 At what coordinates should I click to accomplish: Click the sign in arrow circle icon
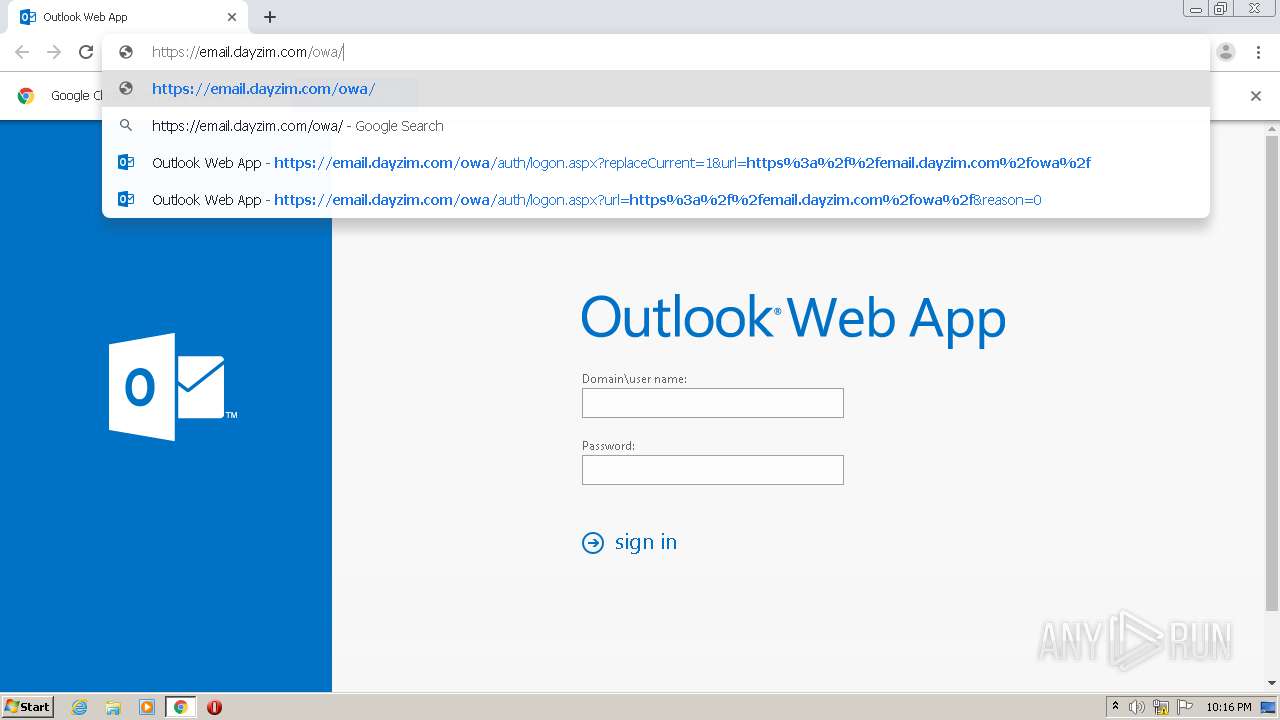(593, 543)
